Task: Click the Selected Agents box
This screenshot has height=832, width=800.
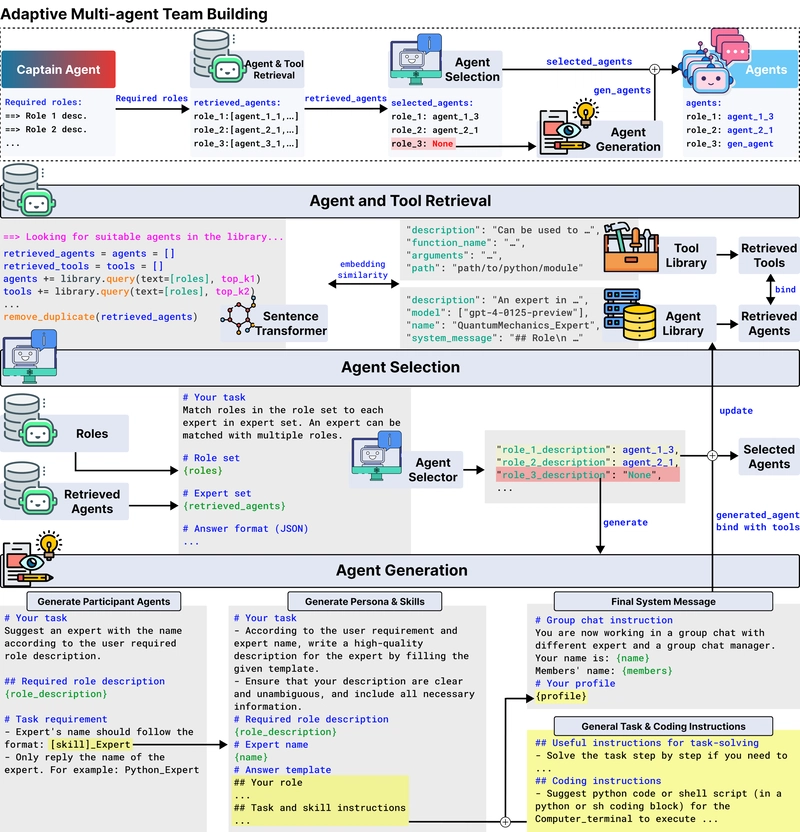Action: coord(769,456)
